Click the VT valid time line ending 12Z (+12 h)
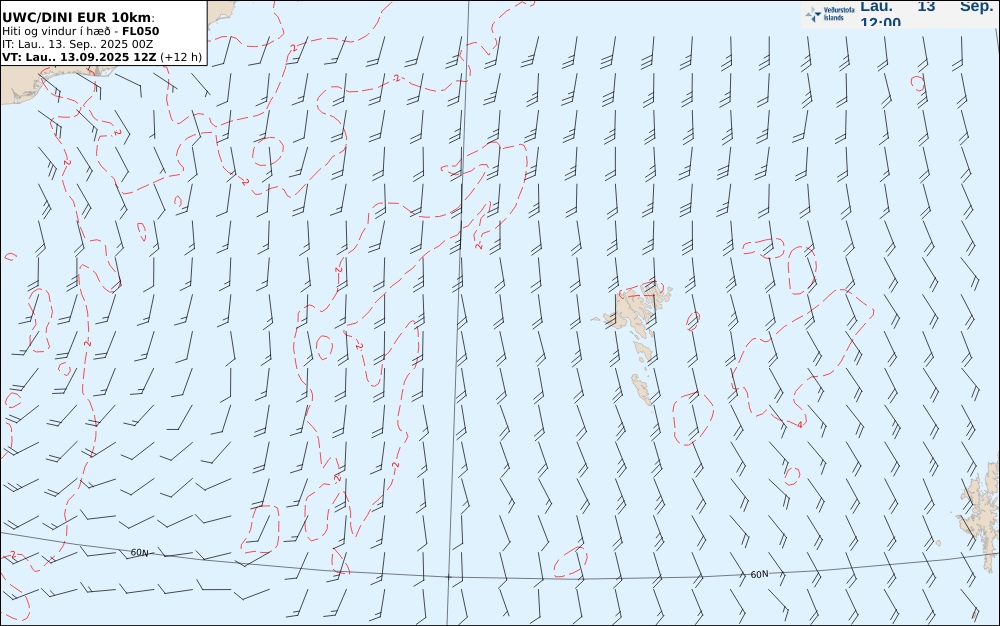The image size is (1000, 626). click(101, 57)
